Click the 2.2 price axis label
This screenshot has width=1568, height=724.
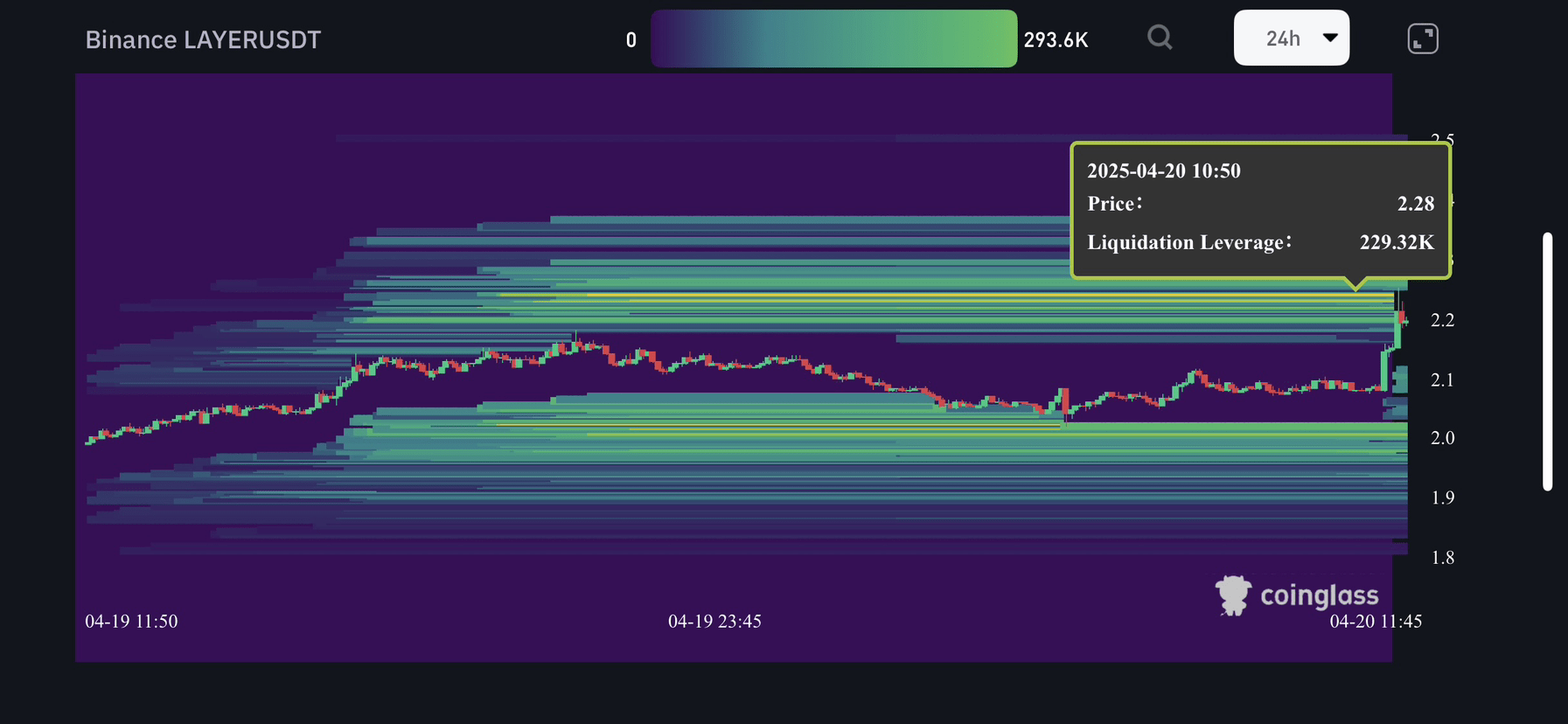pos(1442,320)
